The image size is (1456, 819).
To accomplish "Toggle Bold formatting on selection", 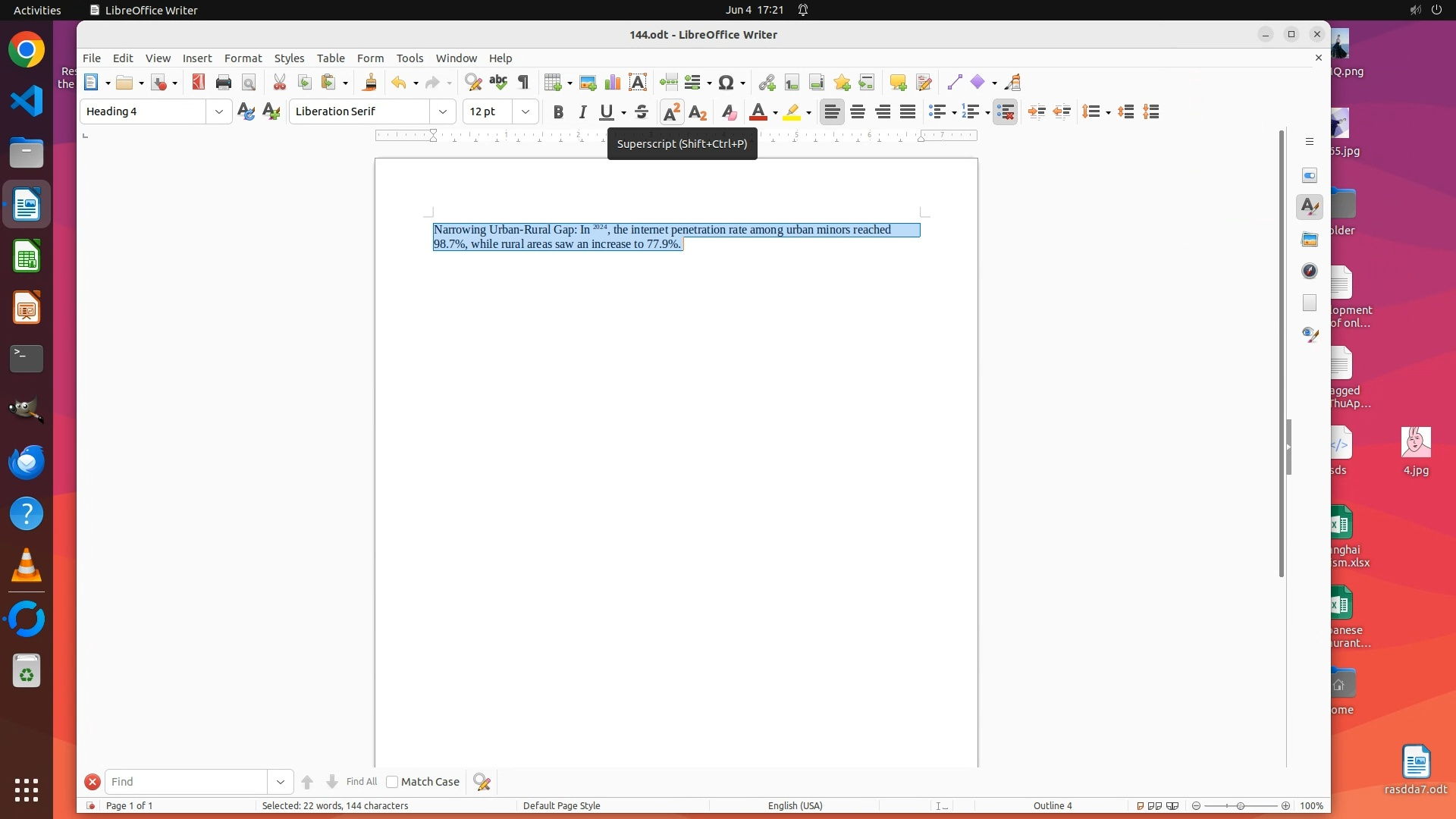I will tap(558, 112).
